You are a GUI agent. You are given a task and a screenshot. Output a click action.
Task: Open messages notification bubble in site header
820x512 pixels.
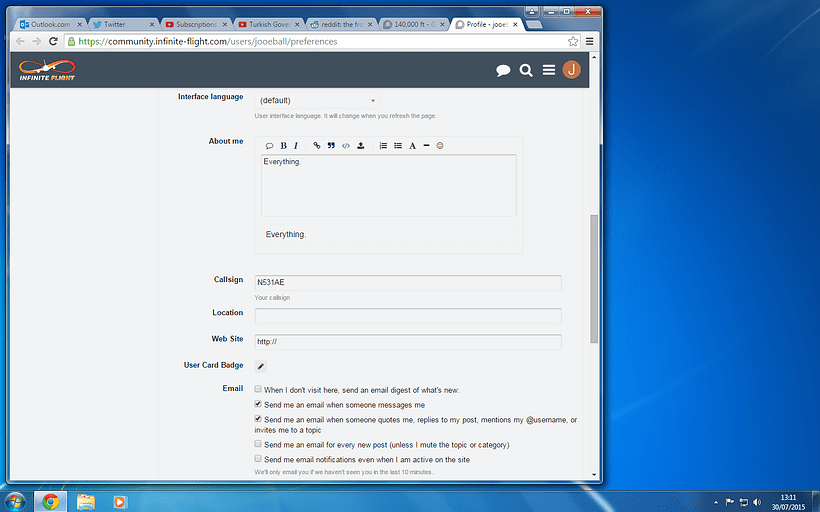pos(503,70)
